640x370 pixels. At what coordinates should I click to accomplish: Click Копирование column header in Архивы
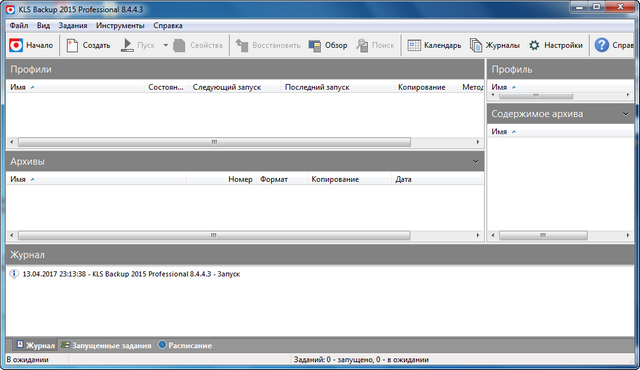click(349, 179)
